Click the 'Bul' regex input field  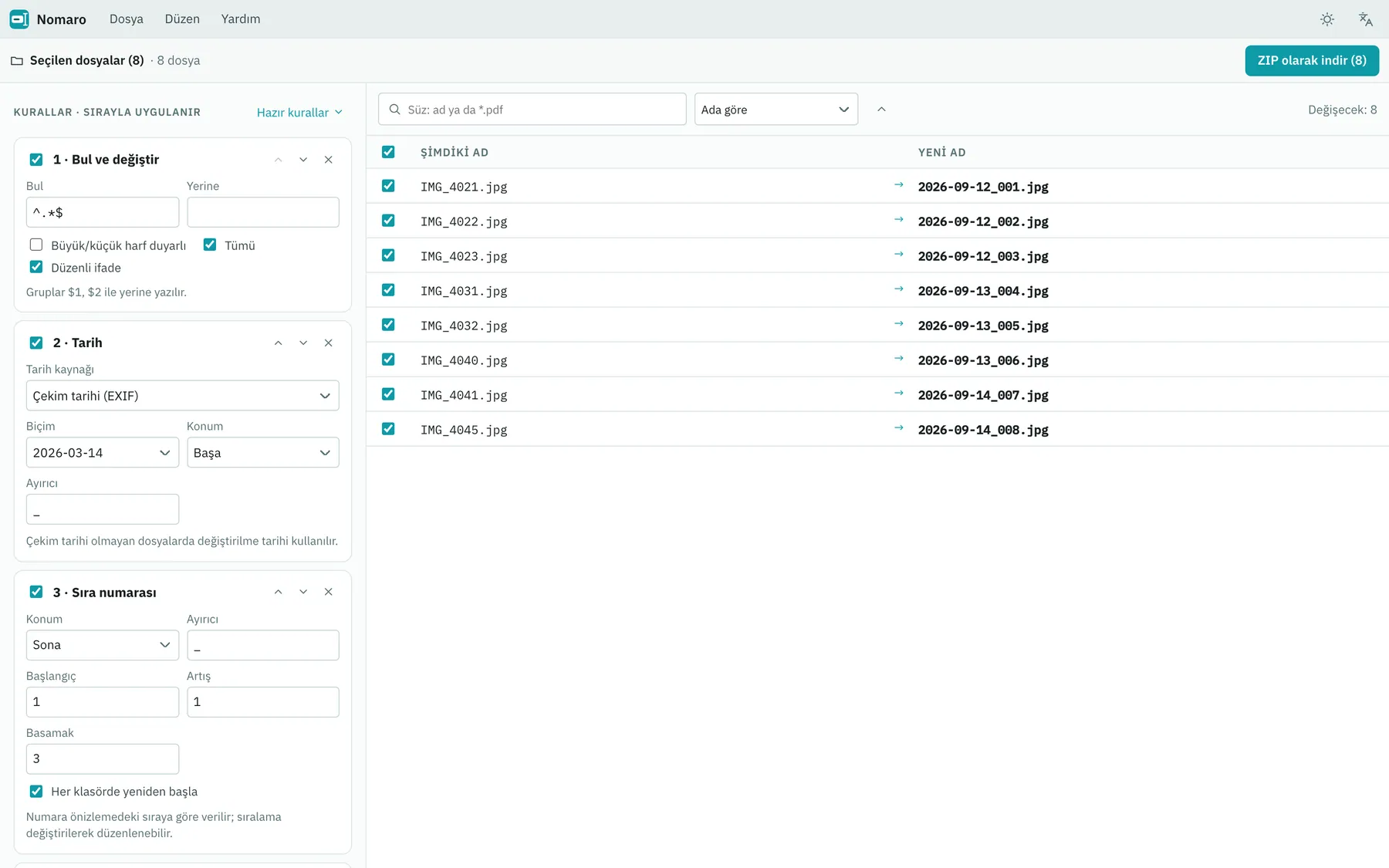click(103, 212)
